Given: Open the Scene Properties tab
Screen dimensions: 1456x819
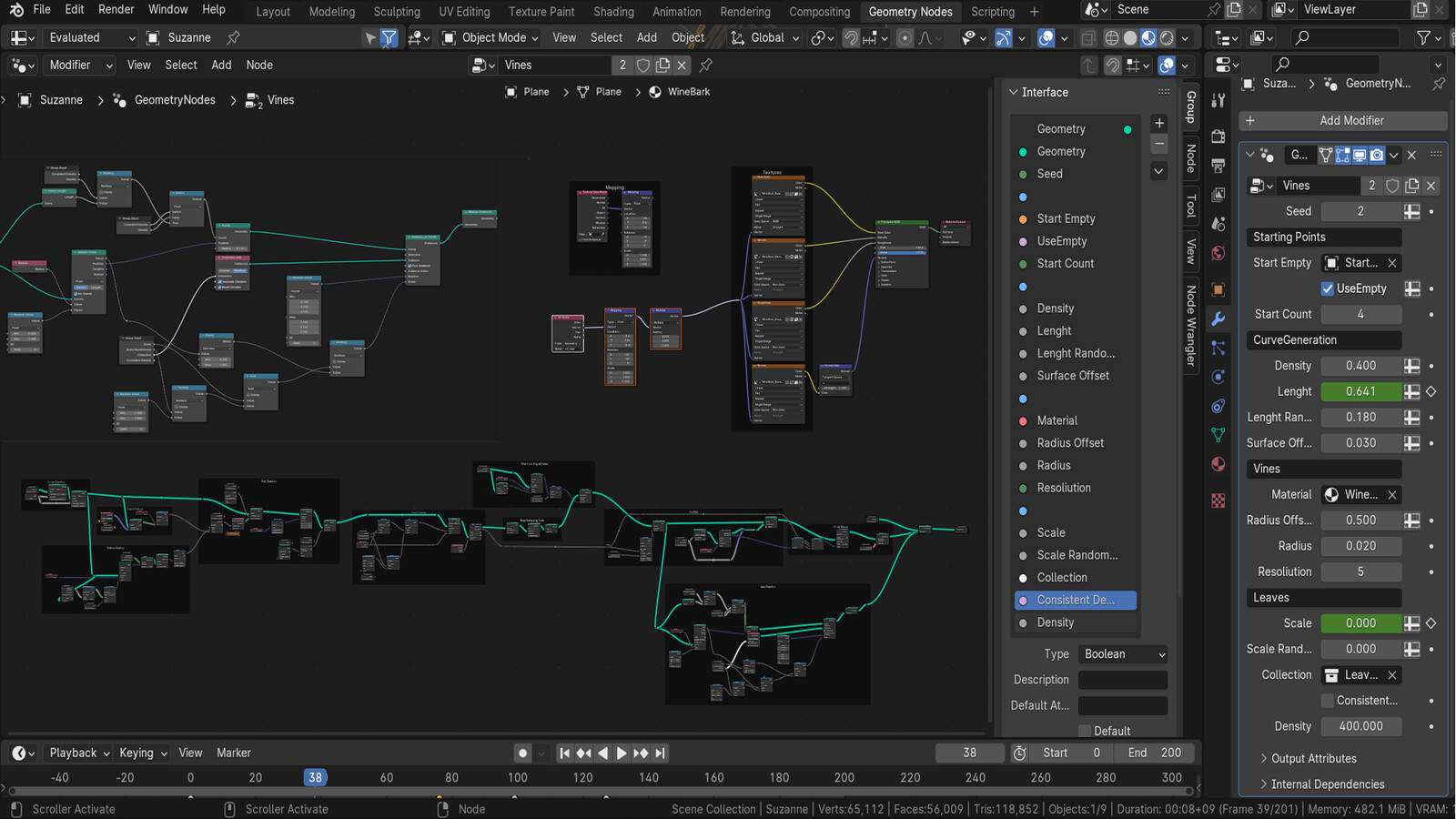Looking at the screenshot, I should [1218, 225].
